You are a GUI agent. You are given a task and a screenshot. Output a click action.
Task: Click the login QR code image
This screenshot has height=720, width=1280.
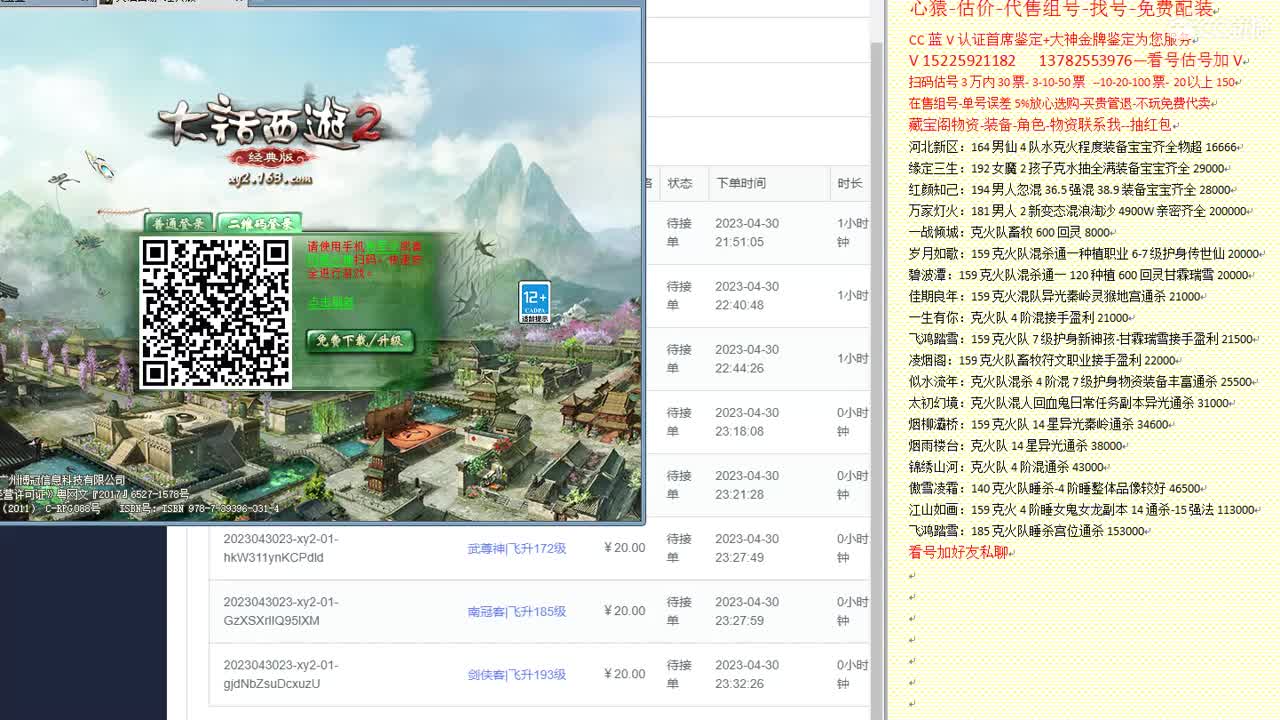(215, 313)
